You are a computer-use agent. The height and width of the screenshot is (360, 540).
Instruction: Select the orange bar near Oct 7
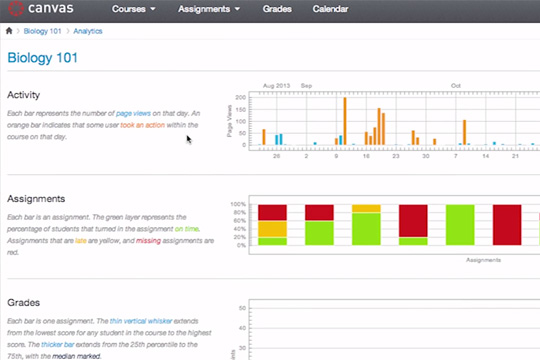464,132
